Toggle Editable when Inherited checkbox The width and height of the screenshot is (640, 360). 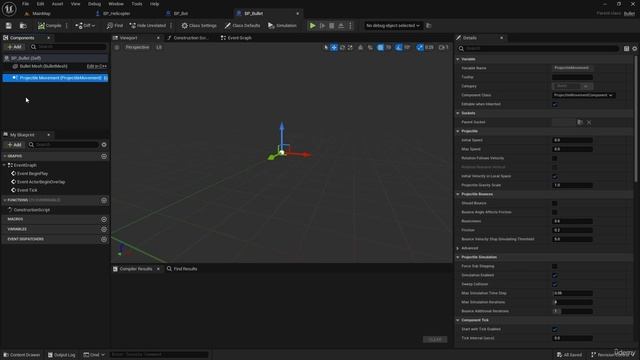555,104
